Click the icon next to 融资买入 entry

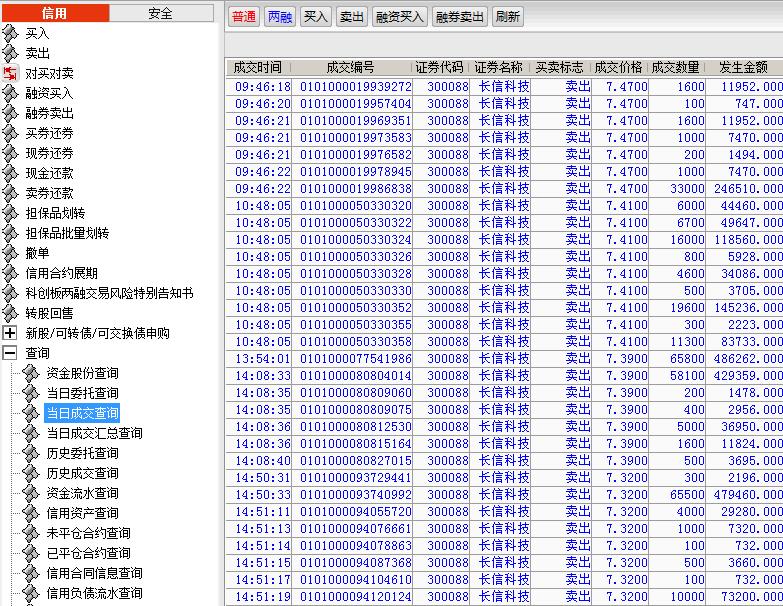(10, 93)
